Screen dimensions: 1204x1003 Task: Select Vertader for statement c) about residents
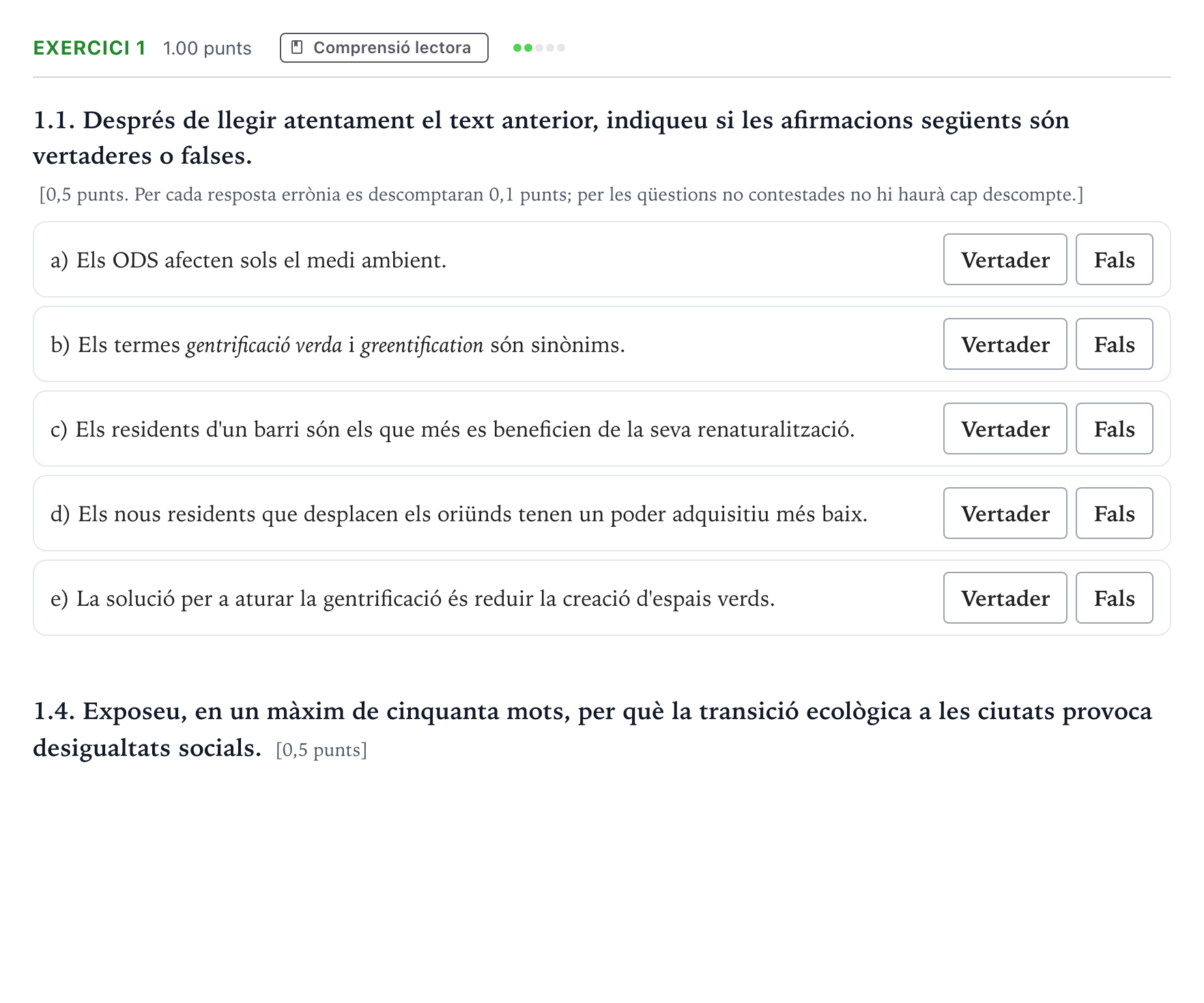tap(1005, 428)
